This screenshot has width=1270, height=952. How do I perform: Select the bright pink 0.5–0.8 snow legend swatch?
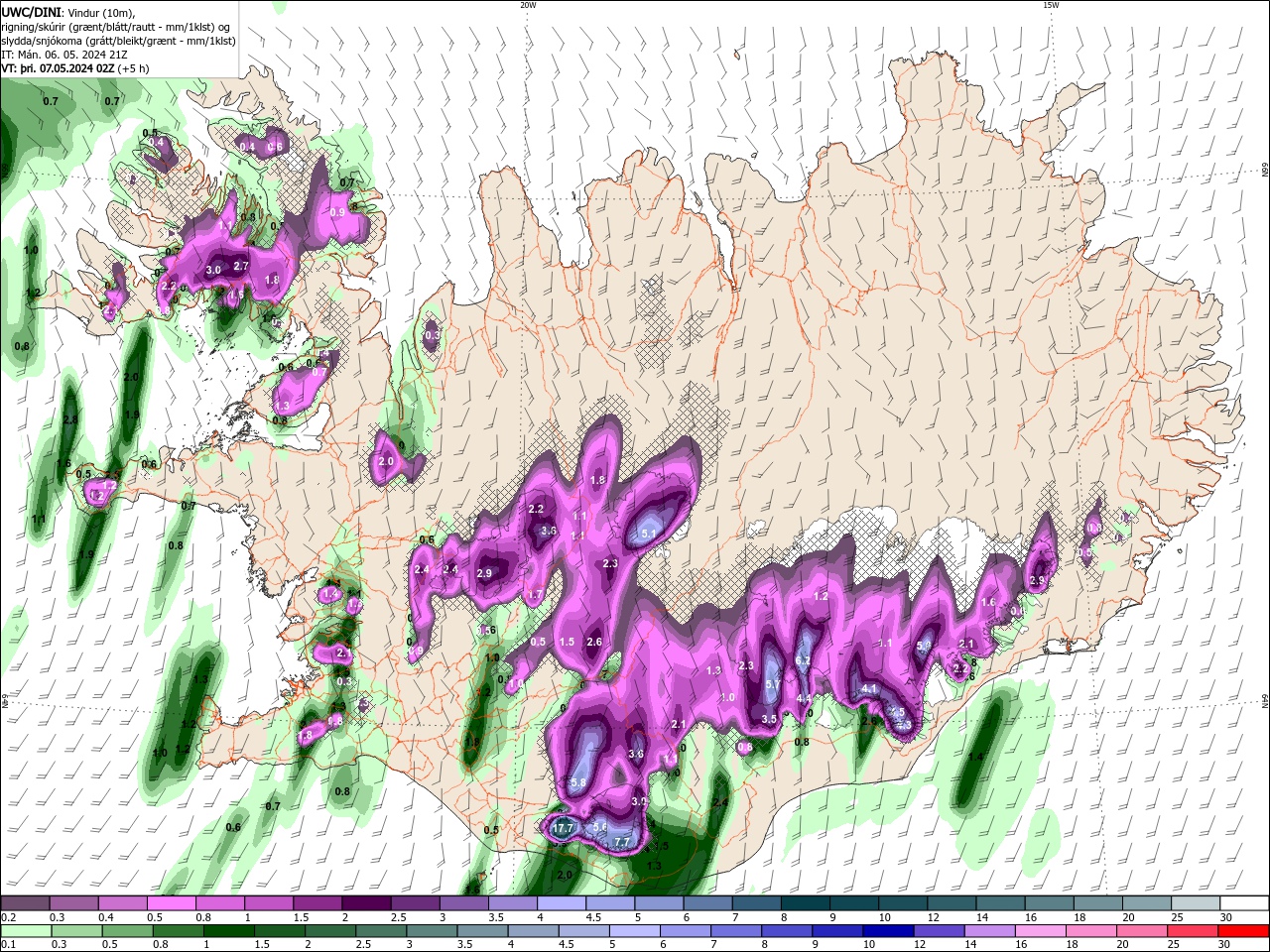pos(171,903)
